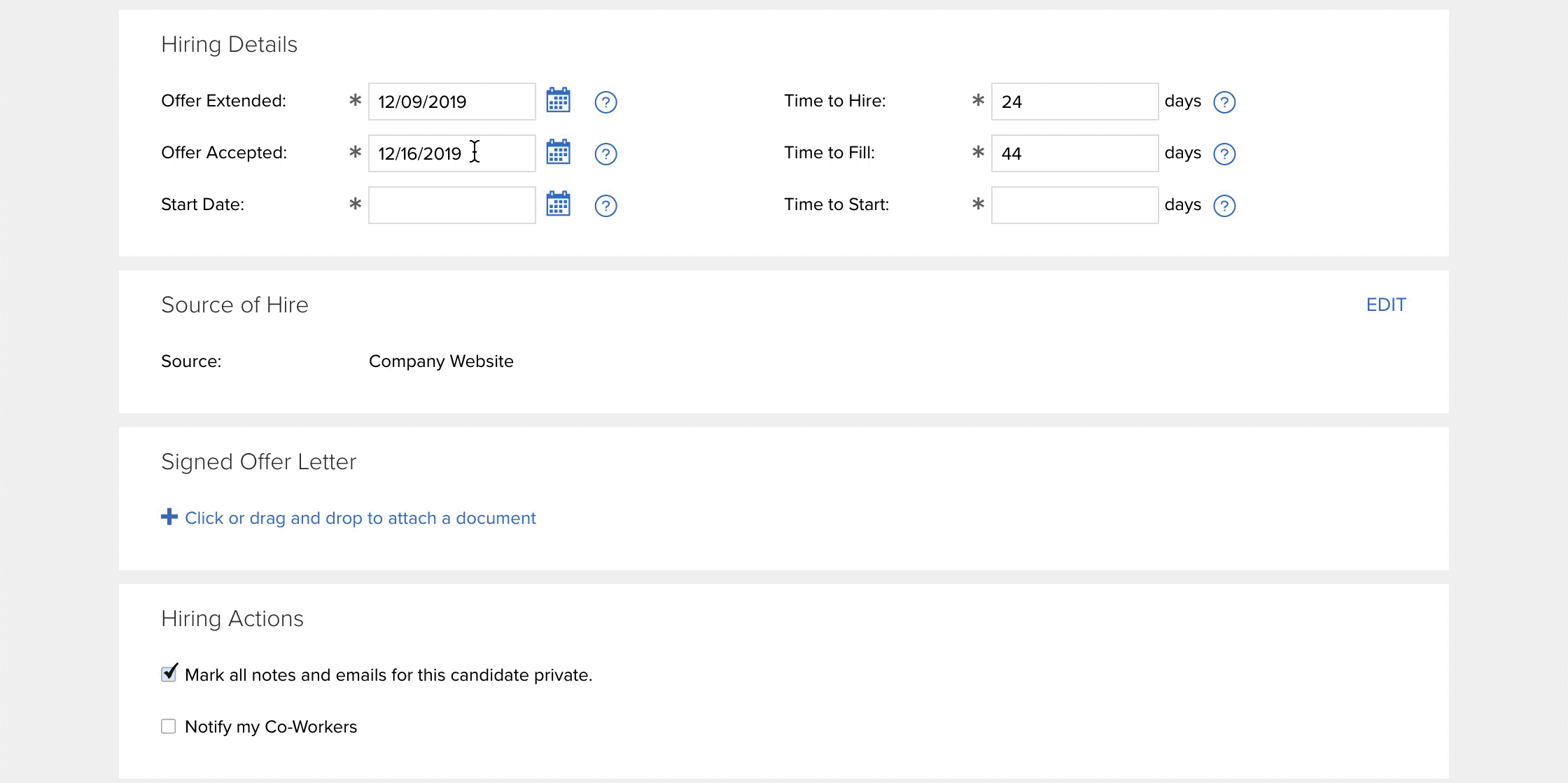The image size is (1568, 783).
Task: Select the Time to Hire days field
Action: click(x=1075, y=102)
